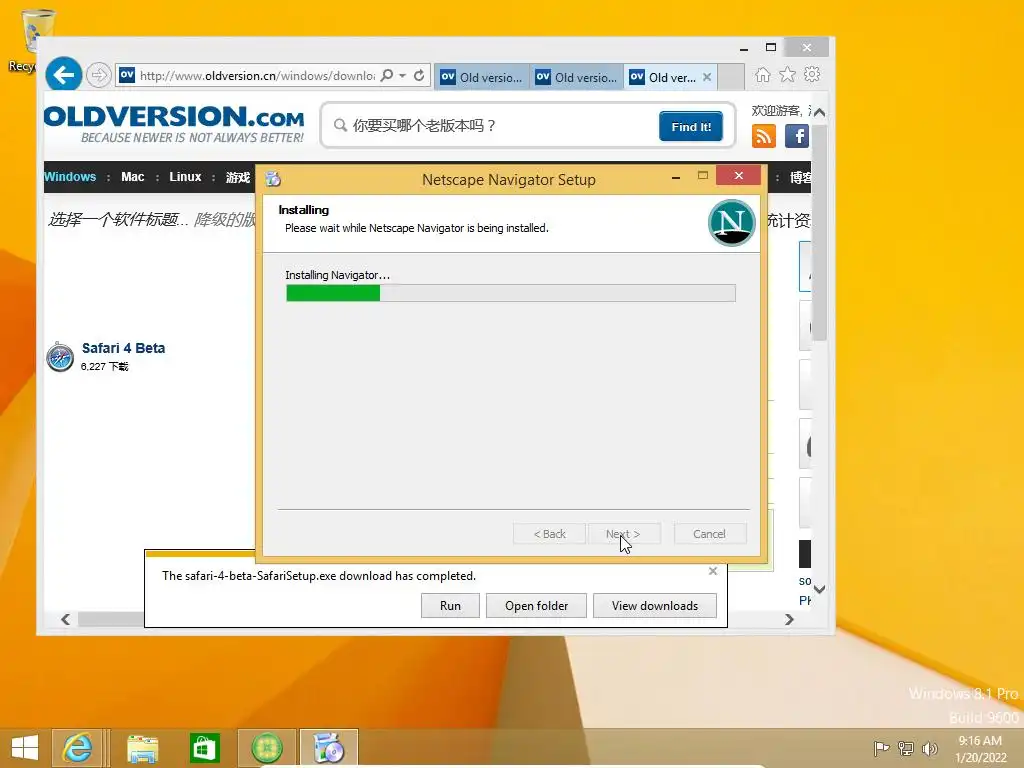Click the Next > button in setup
The image size is (1024, 768).
(x=624, y=534)
